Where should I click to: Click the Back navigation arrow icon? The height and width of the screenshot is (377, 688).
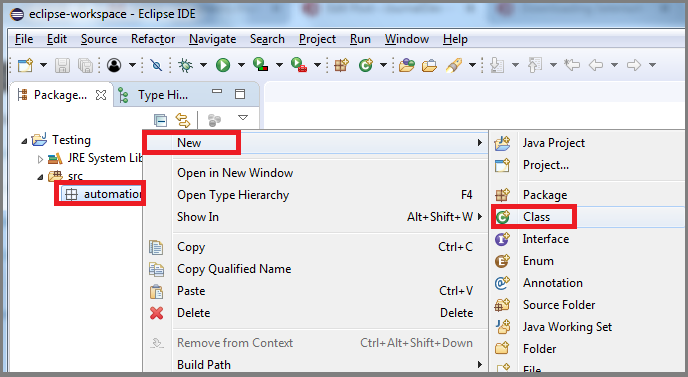[596, 65]
